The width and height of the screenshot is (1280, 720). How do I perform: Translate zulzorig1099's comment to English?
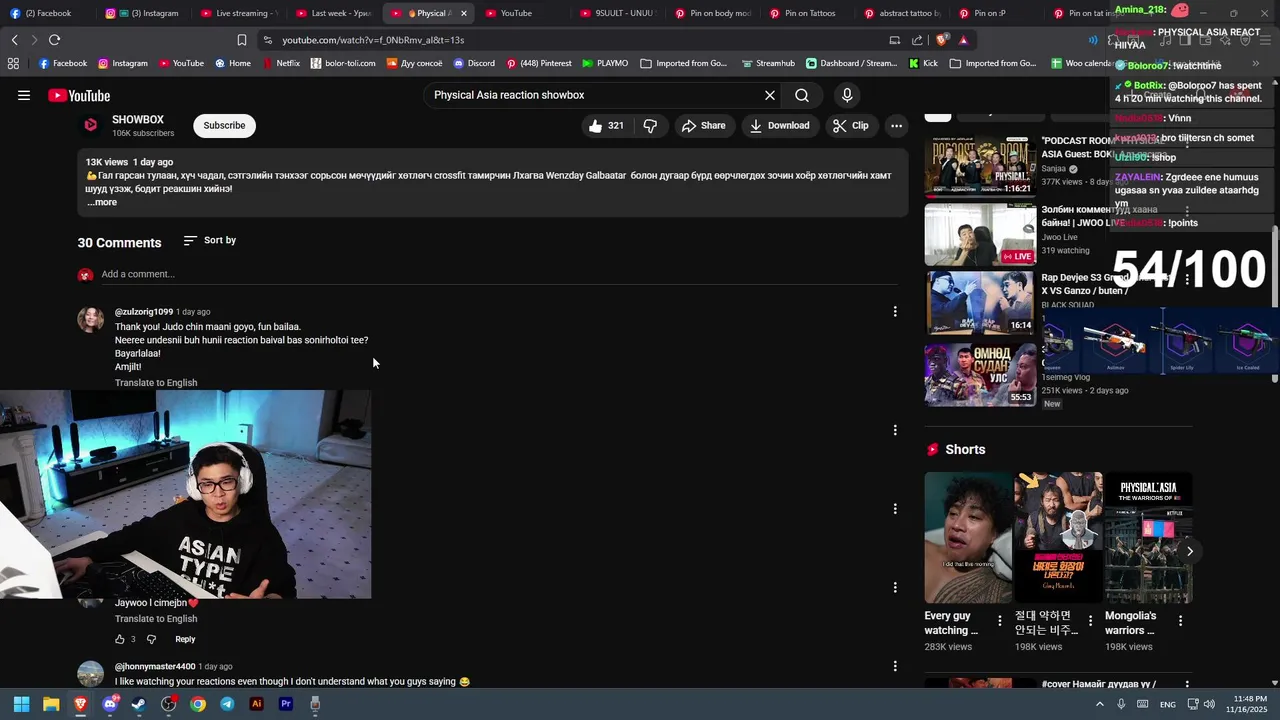click(x=156, y=383)
